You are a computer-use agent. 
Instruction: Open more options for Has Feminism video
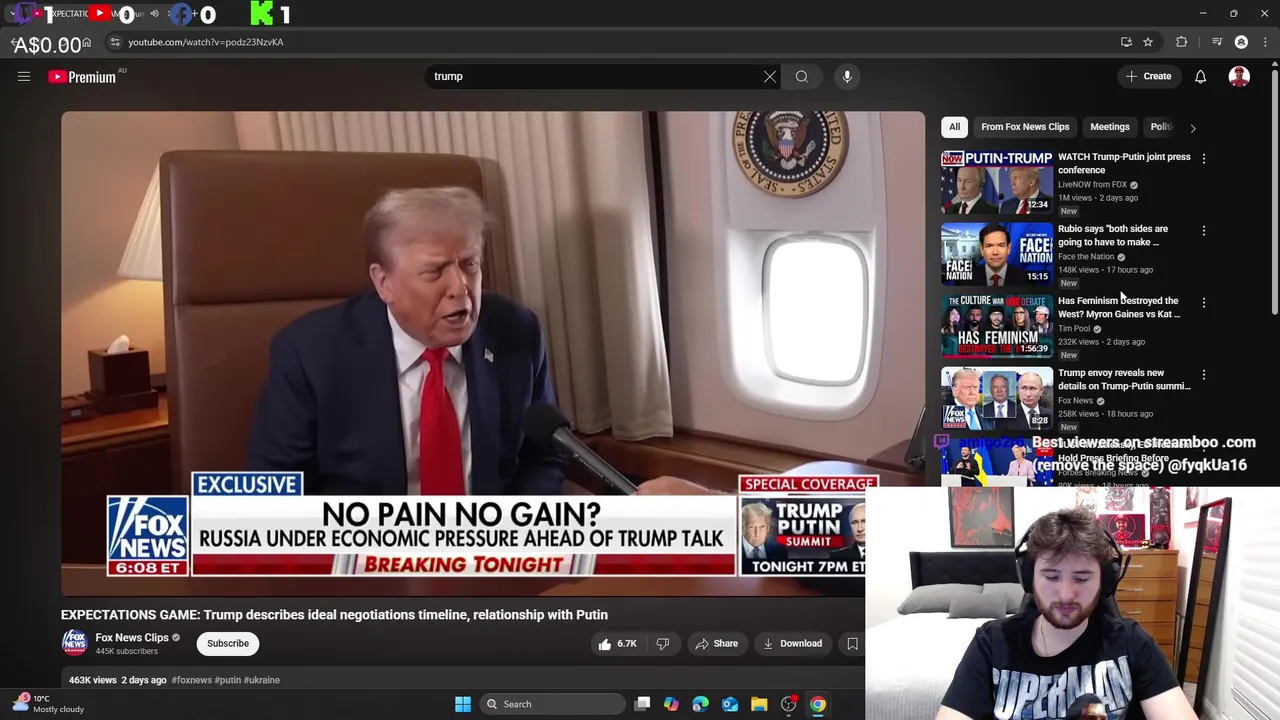[x=1204, y=302]
